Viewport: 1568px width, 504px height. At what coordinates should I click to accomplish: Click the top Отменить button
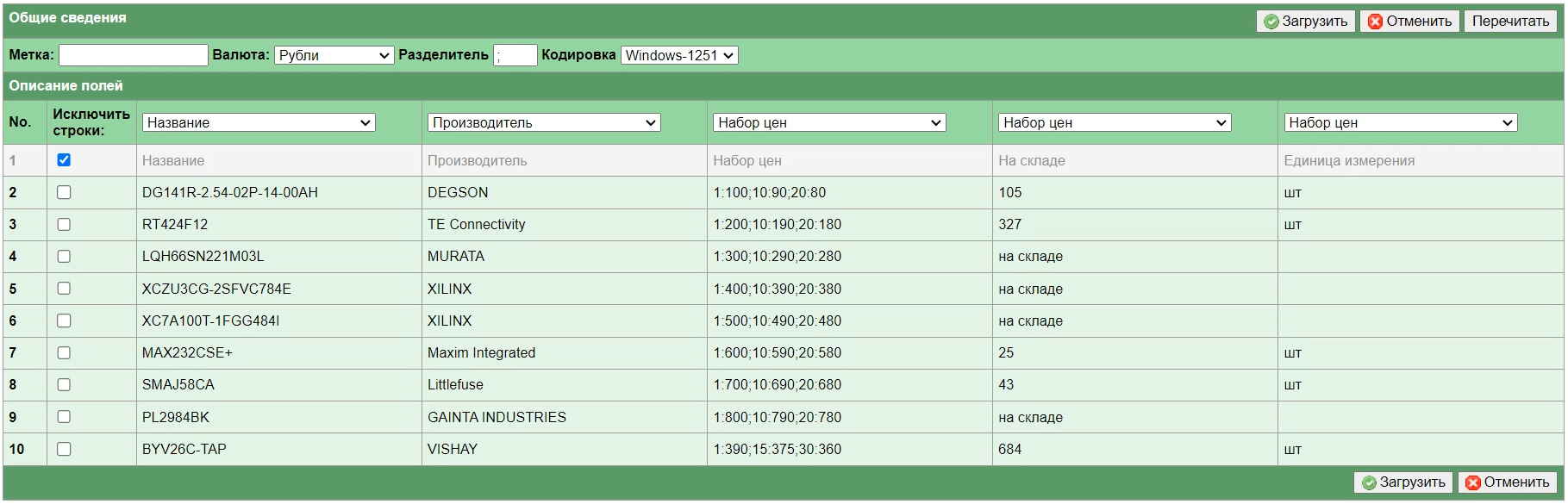(1409, 22)
